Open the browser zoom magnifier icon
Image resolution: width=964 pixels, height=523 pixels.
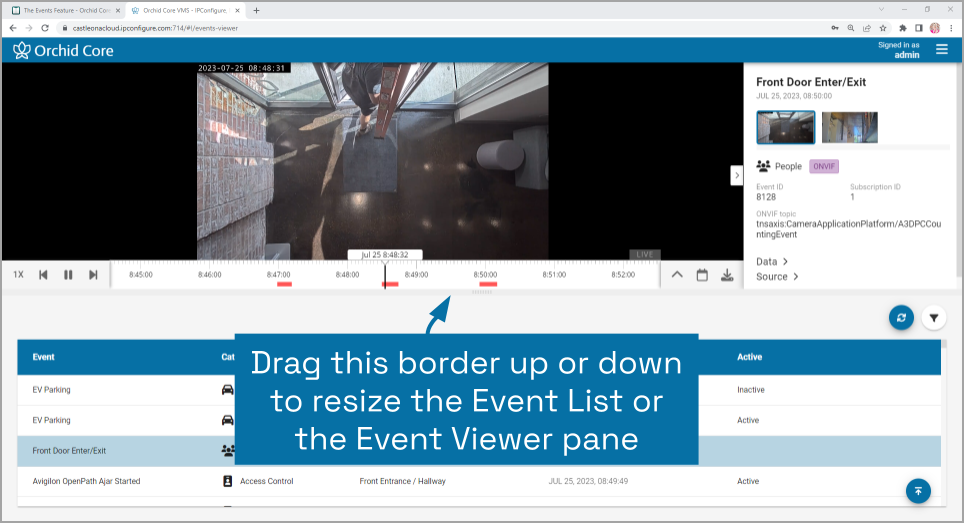851,28
